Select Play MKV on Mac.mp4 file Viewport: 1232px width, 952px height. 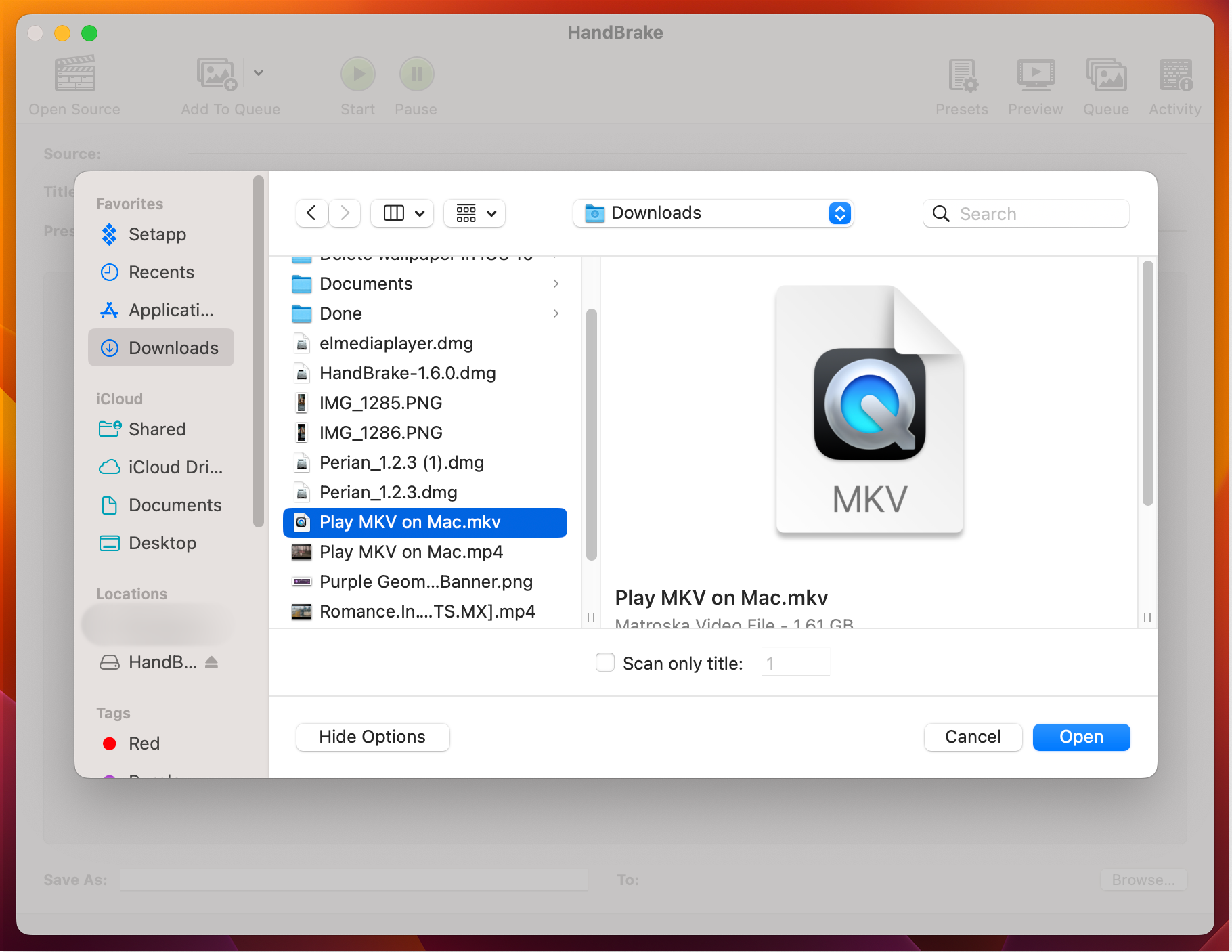[425, 552]
